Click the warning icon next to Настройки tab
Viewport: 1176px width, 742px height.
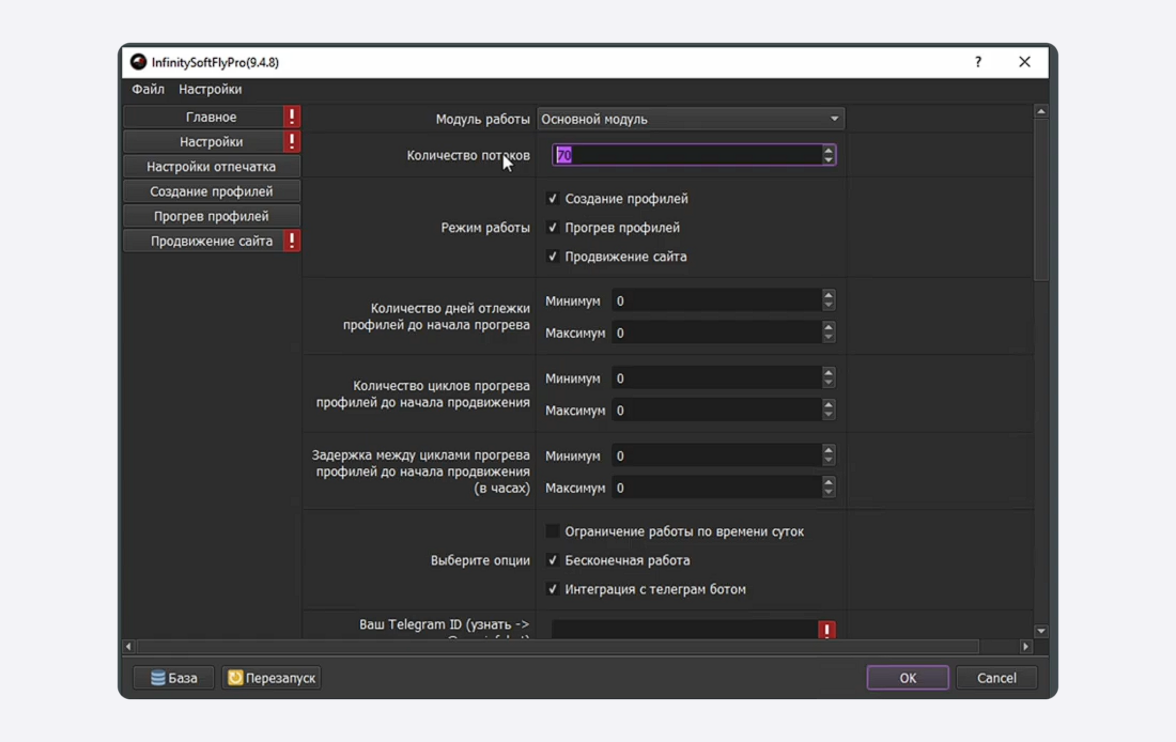coord(292,142)
